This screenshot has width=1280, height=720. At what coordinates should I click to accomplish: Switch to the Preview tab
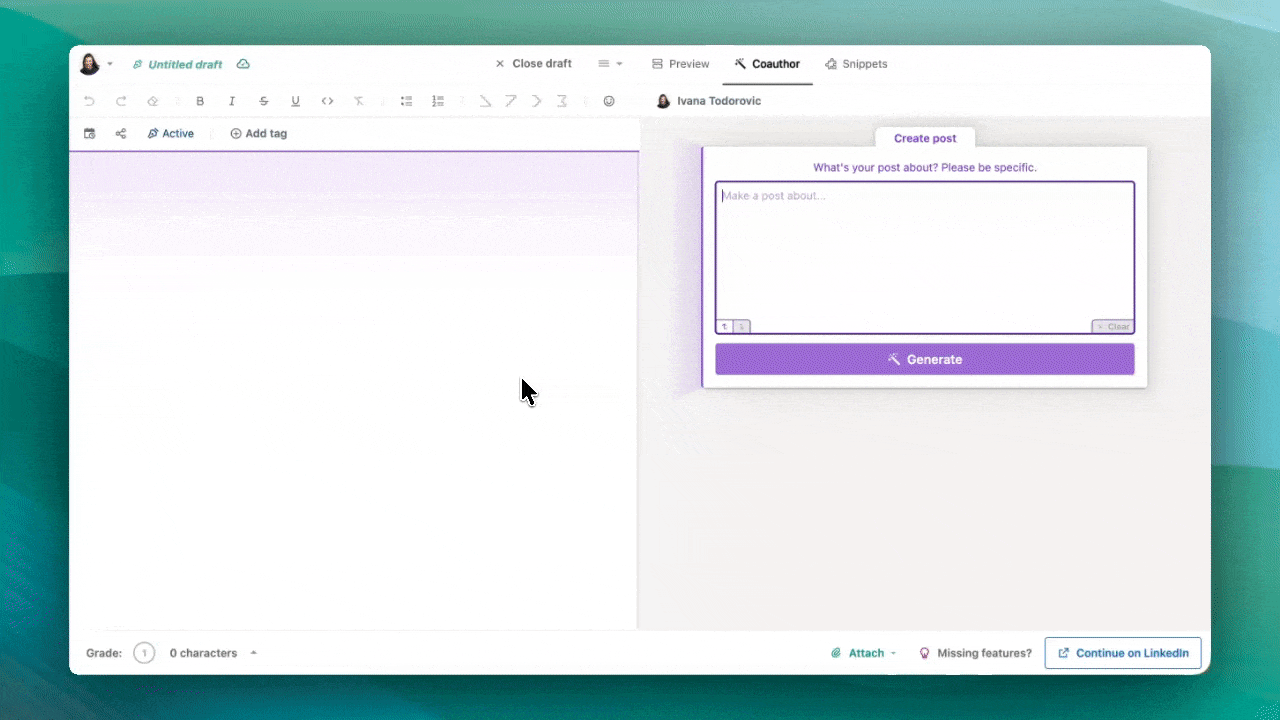point(680,64)
